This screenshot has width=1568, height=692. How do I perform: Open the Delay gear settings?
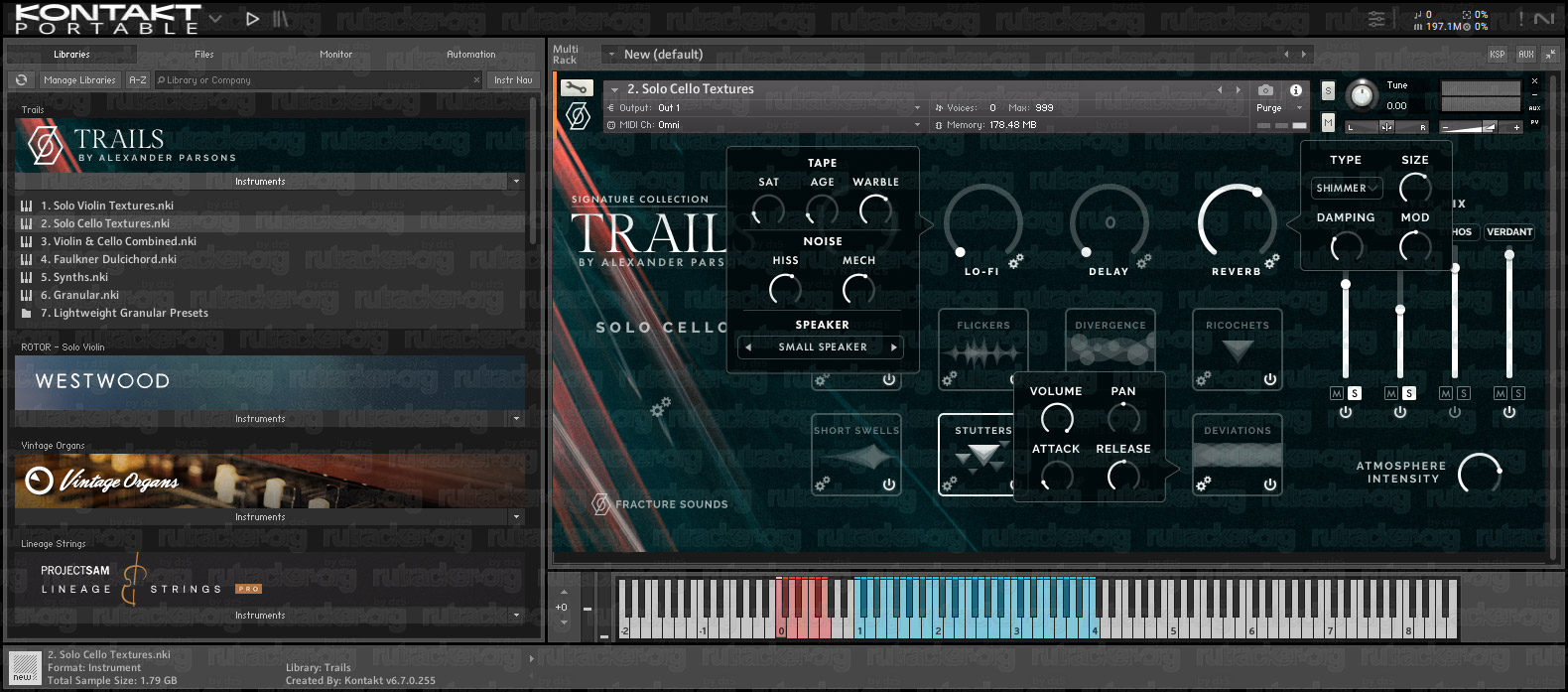1143,261
